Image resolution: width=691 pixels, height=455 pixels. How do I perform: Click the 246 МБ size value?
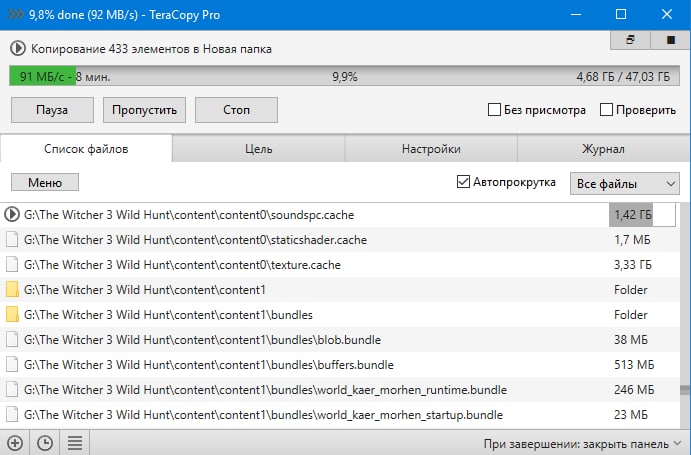(x=634, y=390)
